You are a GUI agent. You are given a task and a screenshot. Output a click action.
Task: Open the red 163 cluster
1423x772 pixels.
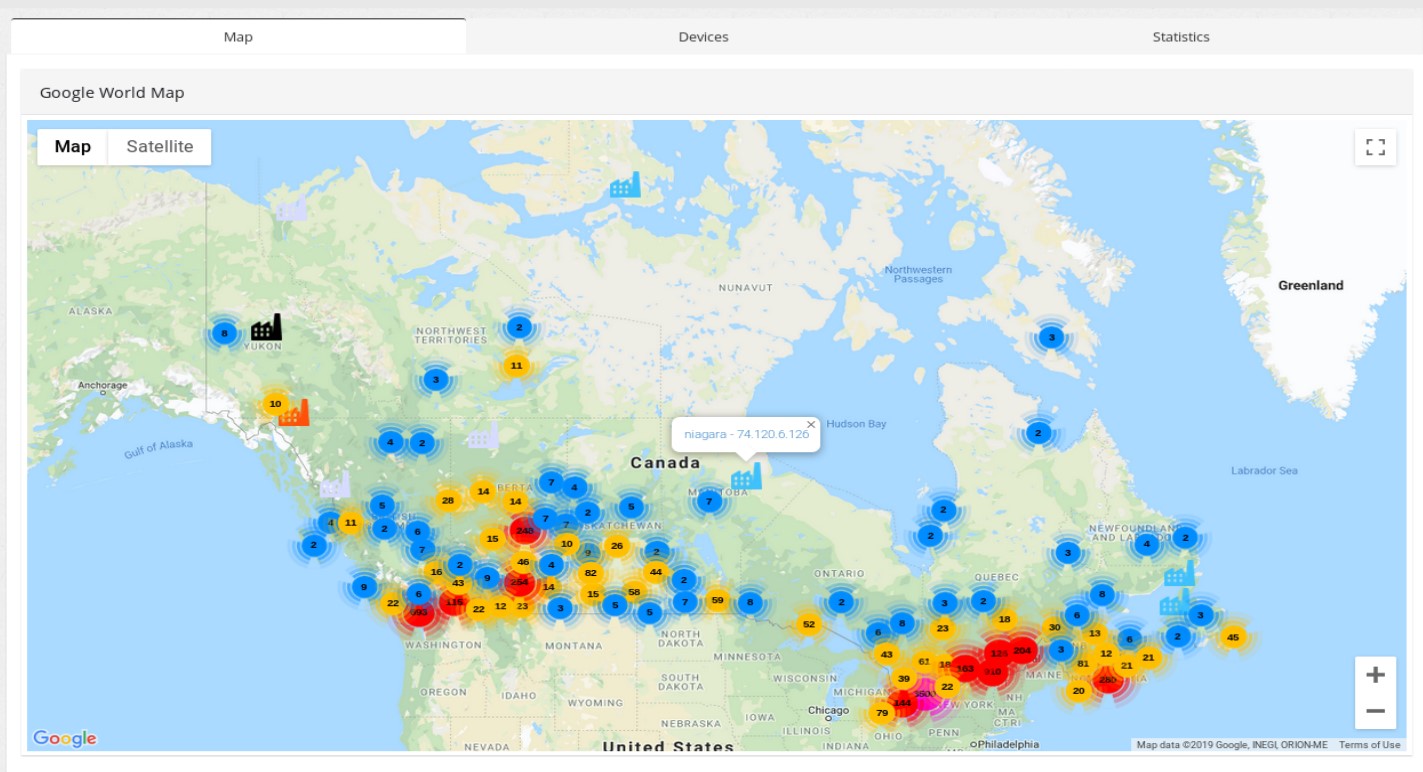(965, 669)
